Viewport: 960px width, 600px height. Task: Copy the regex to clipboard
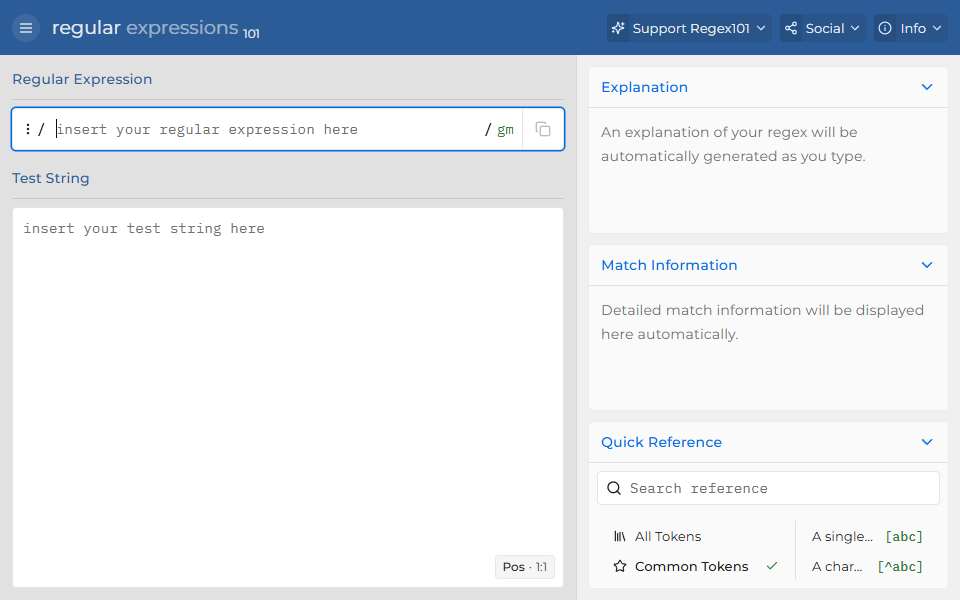(x=543, y=129)
